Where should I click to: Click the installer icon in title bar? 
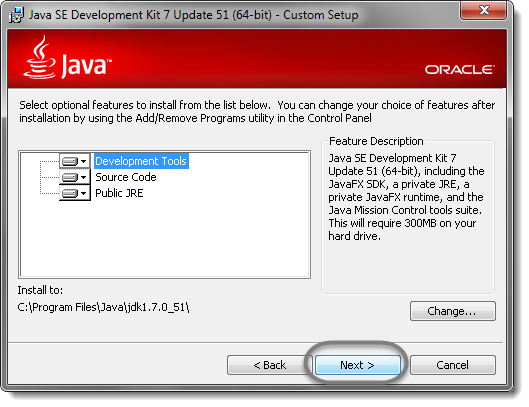click(x=16, y=15)
